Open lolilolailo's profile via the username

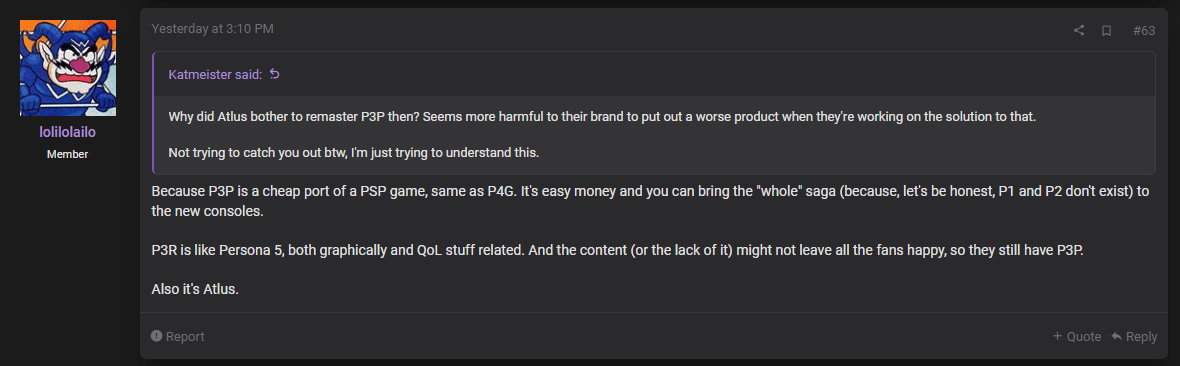[x=68, y=133]
